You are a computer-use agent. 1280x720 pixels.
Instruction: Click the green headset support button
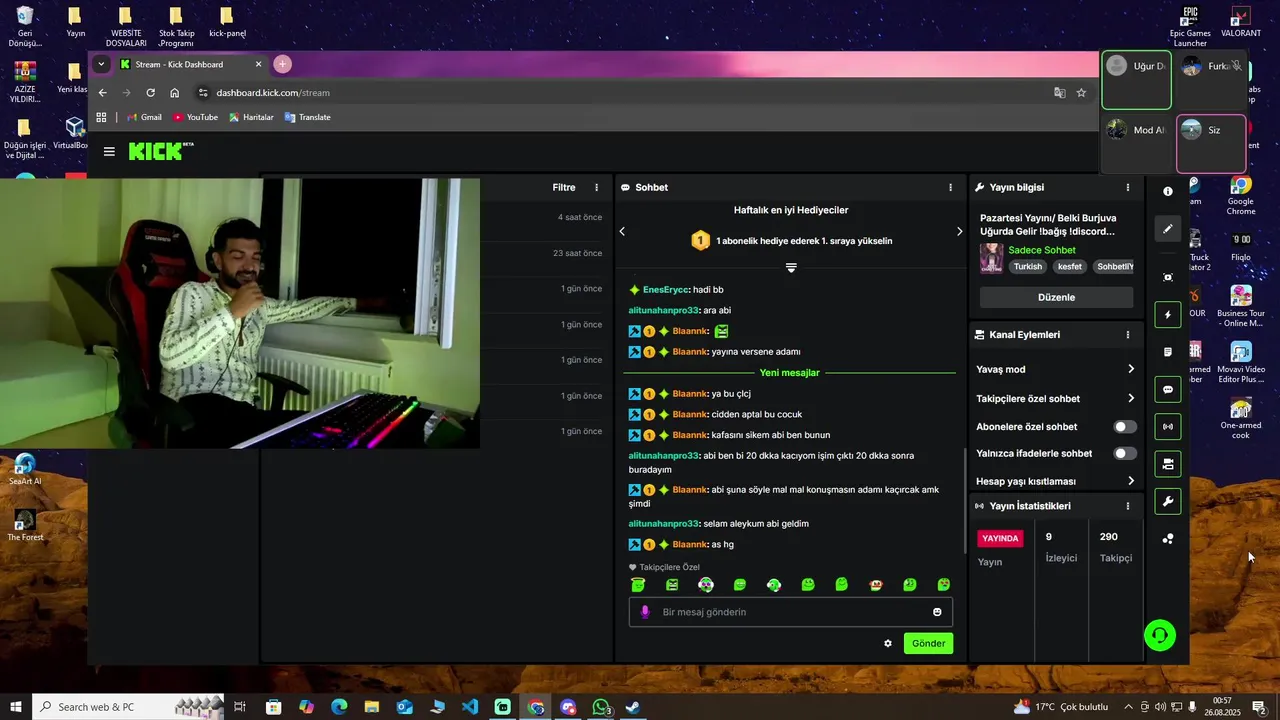pyautogui.click(x=1160, y=635)
